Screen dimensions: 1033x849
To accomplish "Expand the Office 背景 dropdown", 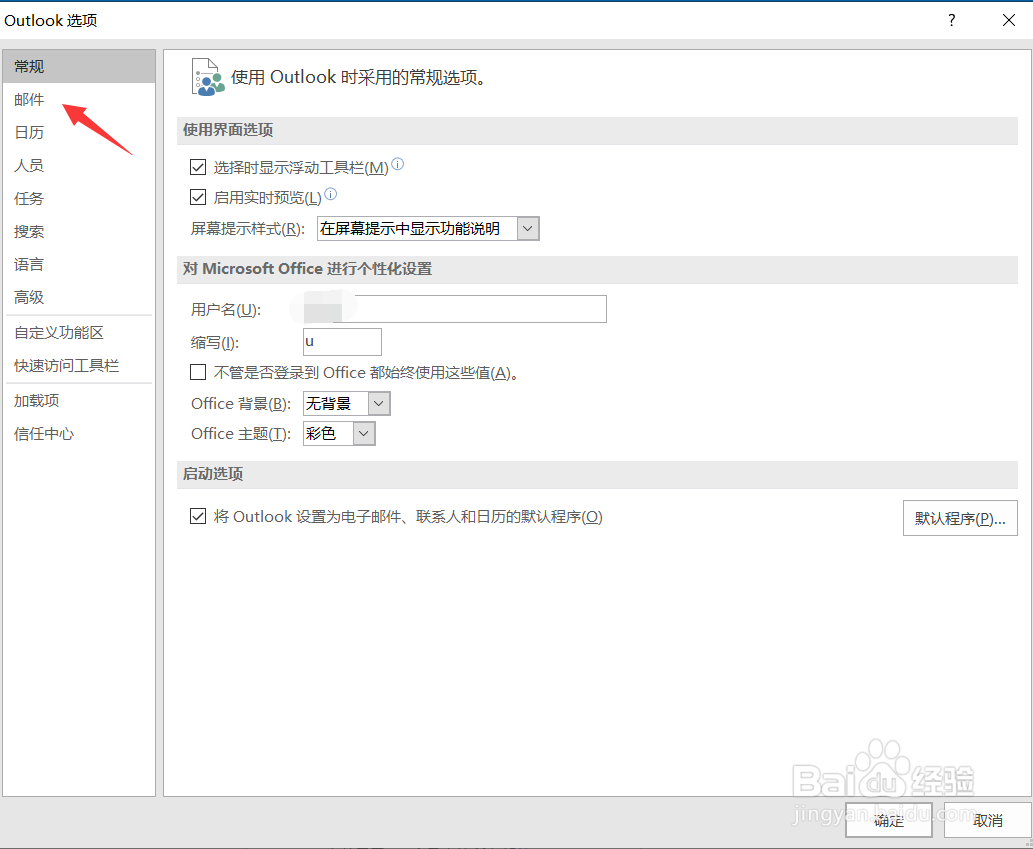I will point(379,403).
